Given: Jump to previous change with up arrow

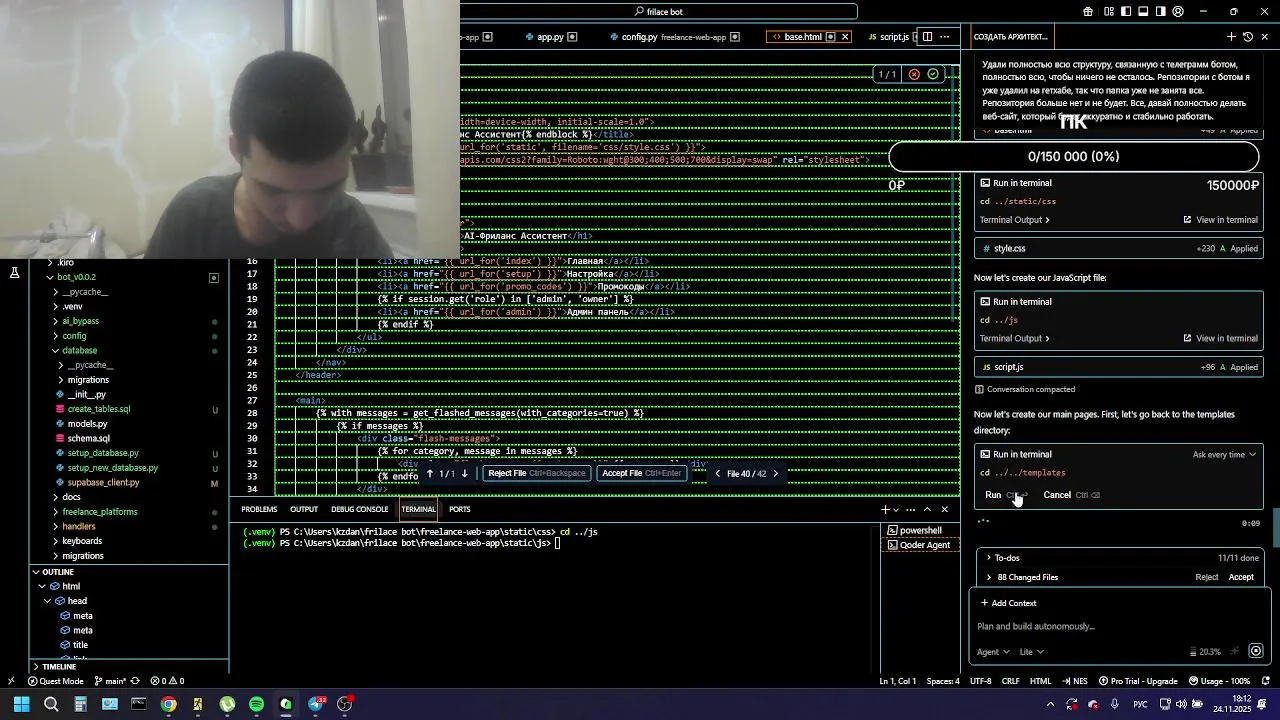Looking at the screenshot, I should point(430,474).
